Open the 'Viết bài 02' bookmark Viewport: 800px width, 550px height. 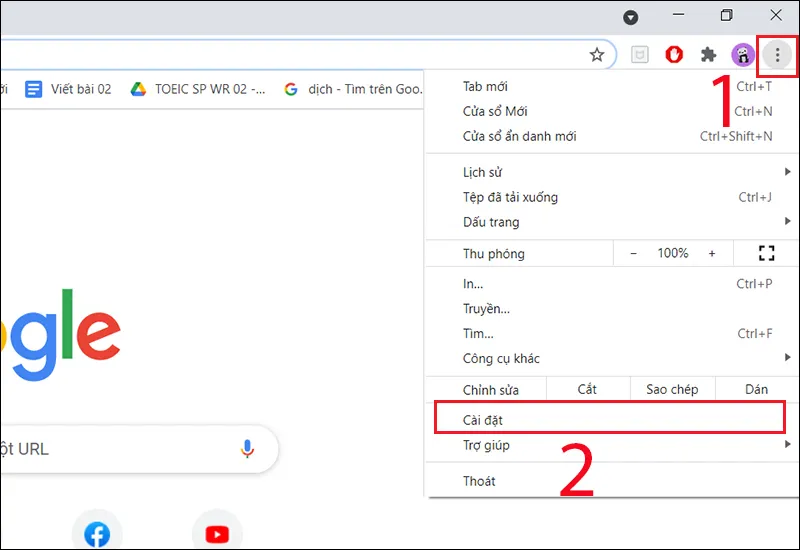[68, 89]
